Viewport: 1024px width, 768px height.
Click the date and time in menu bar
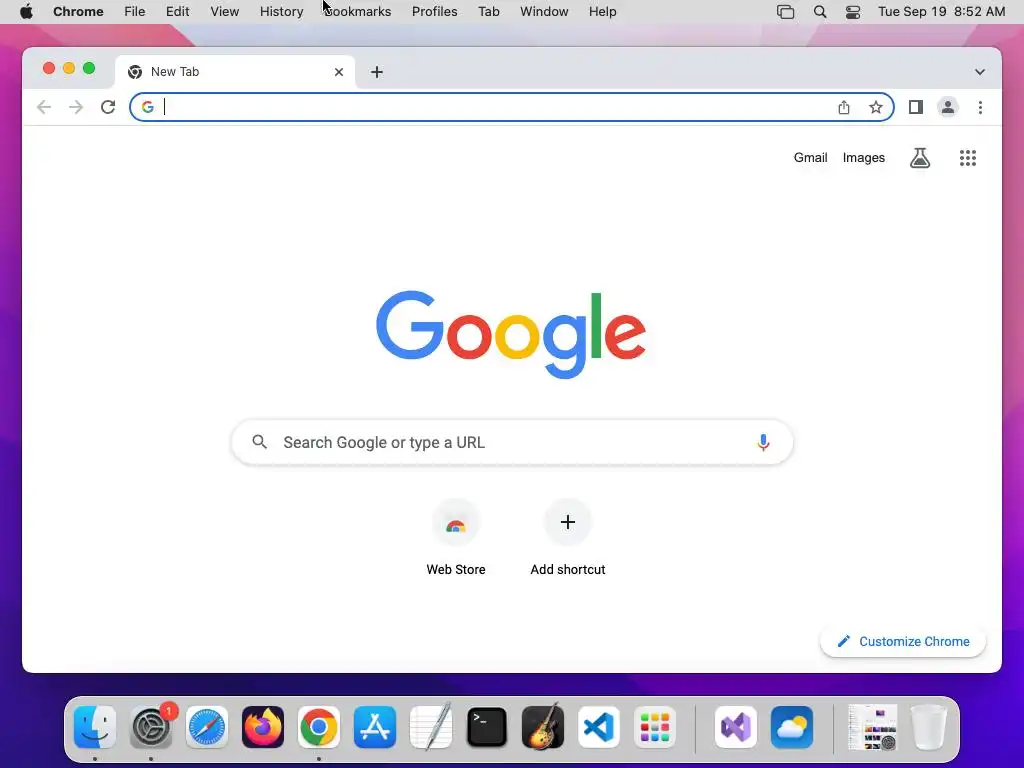(x=941, y=11)
